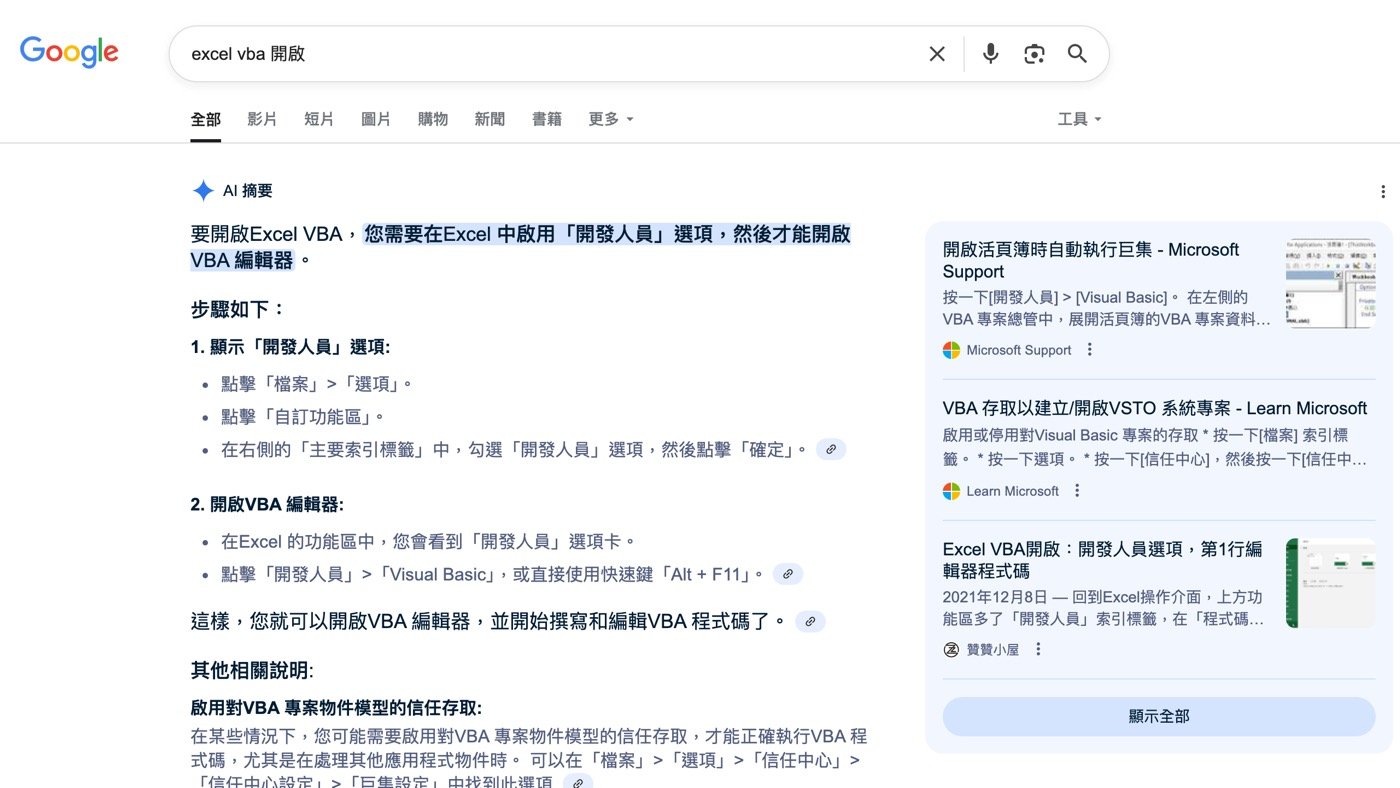Open more options beside Learn Microsoft source
The width and height of the screenshot is (1400, 788).
coord(1077,491)
